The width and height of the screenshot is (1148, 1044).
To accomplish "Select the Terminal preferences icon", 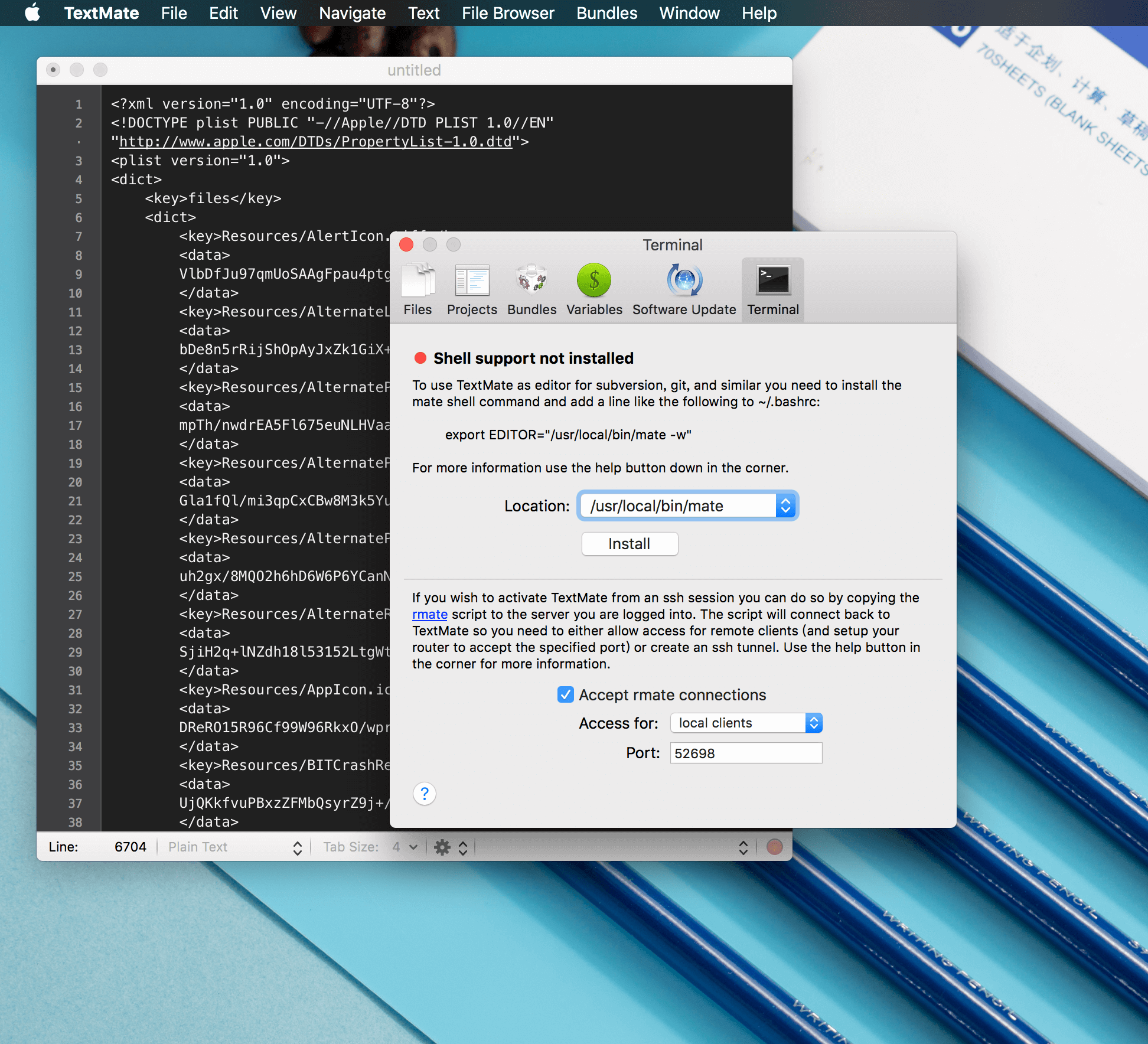I will point(772,289).
